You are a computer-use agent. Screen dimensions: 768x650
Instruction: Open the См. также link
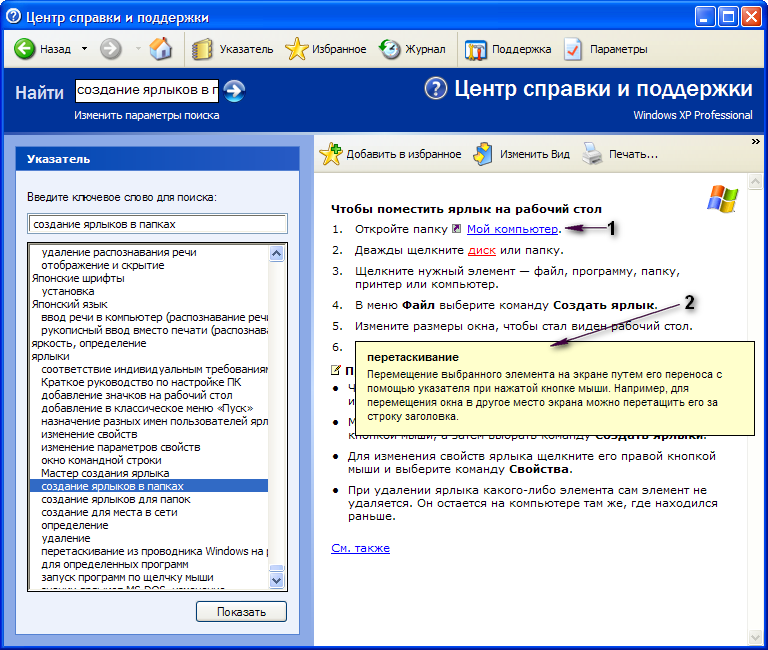point(360,548)
